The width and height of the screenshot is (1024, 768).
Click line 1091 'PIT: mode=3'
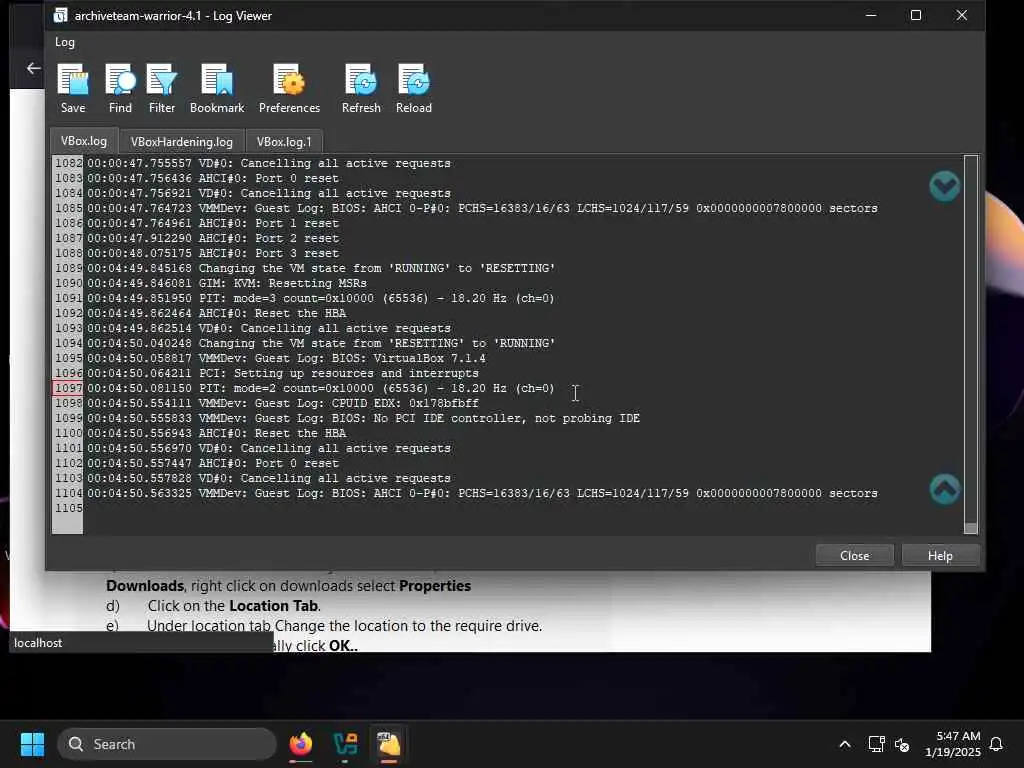coord(321,298)
